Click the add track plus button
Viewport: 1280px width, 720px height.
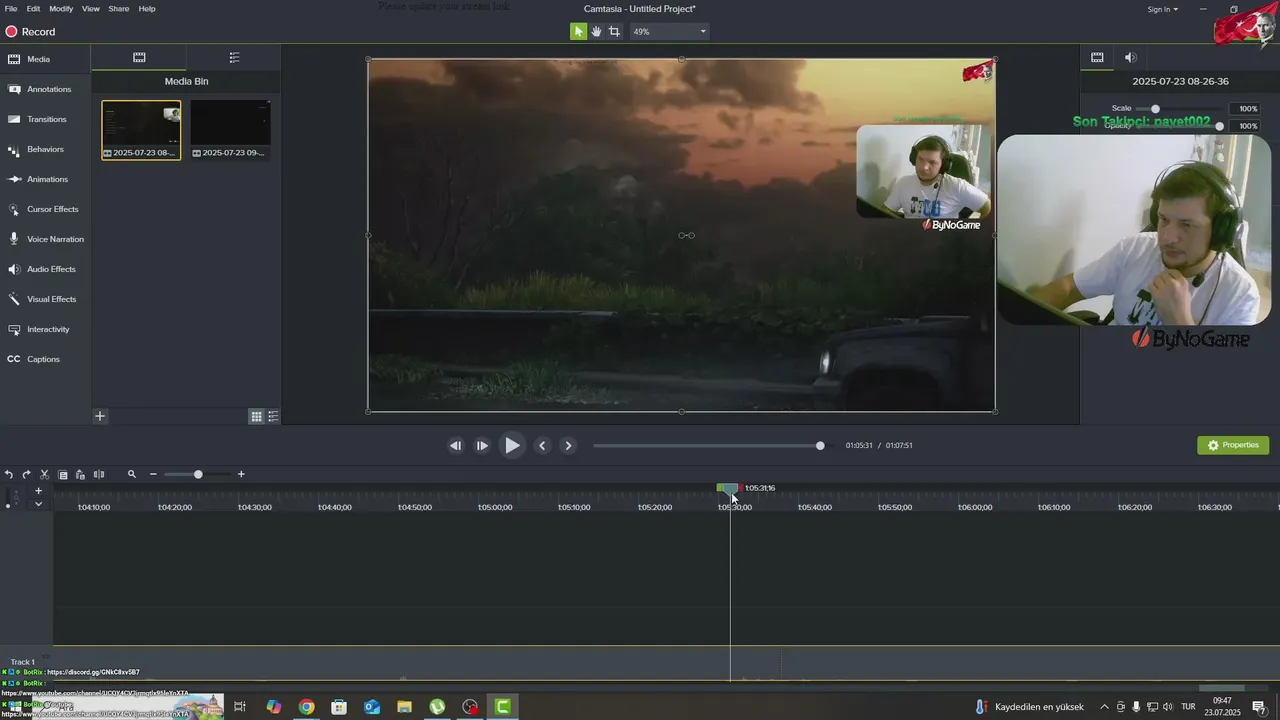click(39, 491)
